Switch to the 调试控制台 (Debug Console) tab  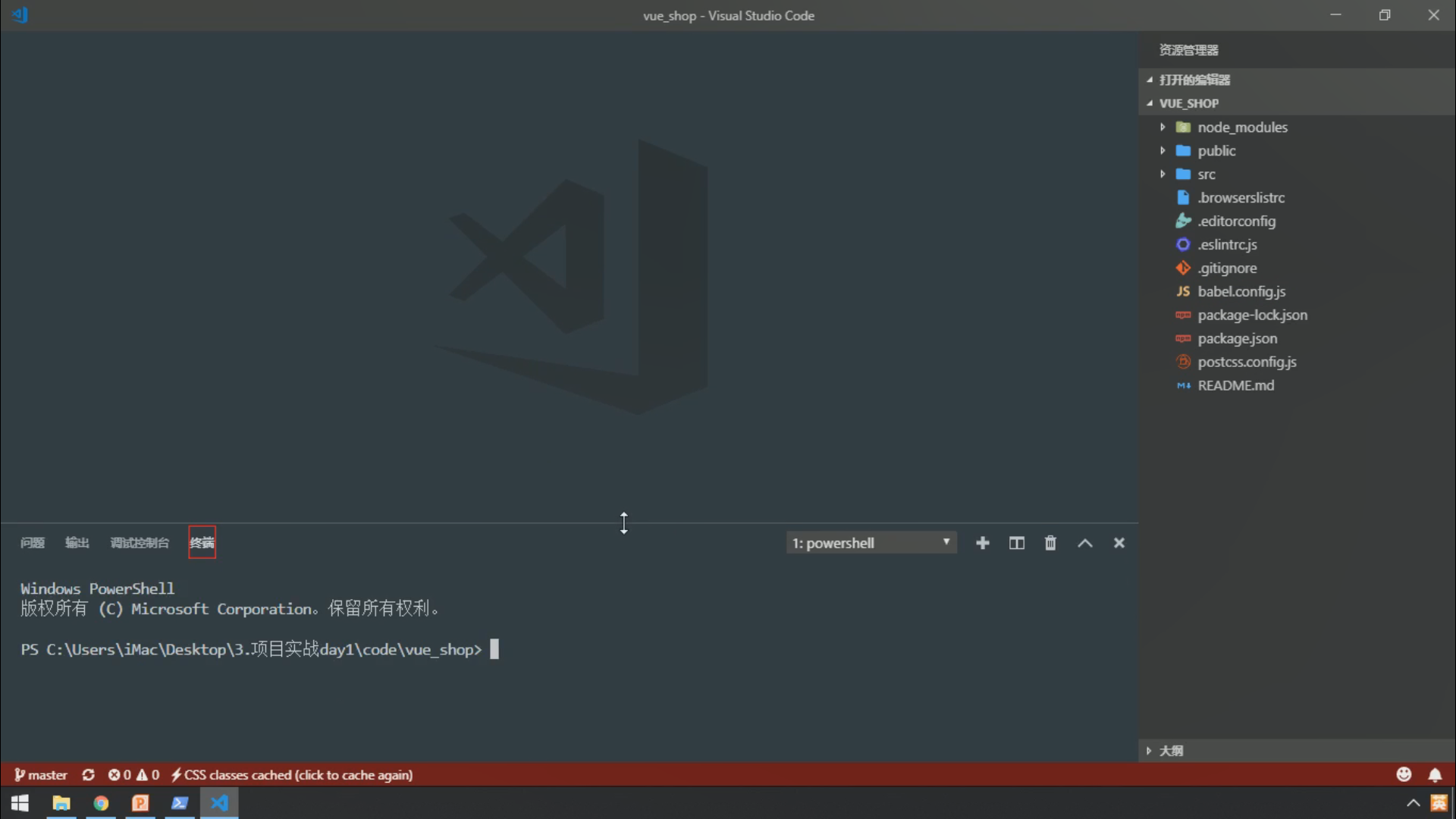[140, 543]
